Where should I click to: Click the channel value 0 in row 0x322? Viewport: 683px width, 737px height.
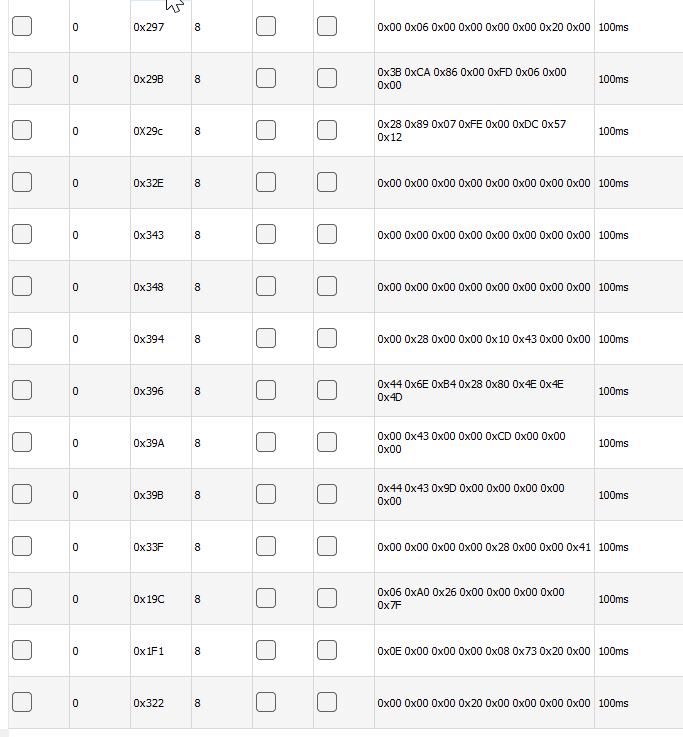click(x=76, y=703)
